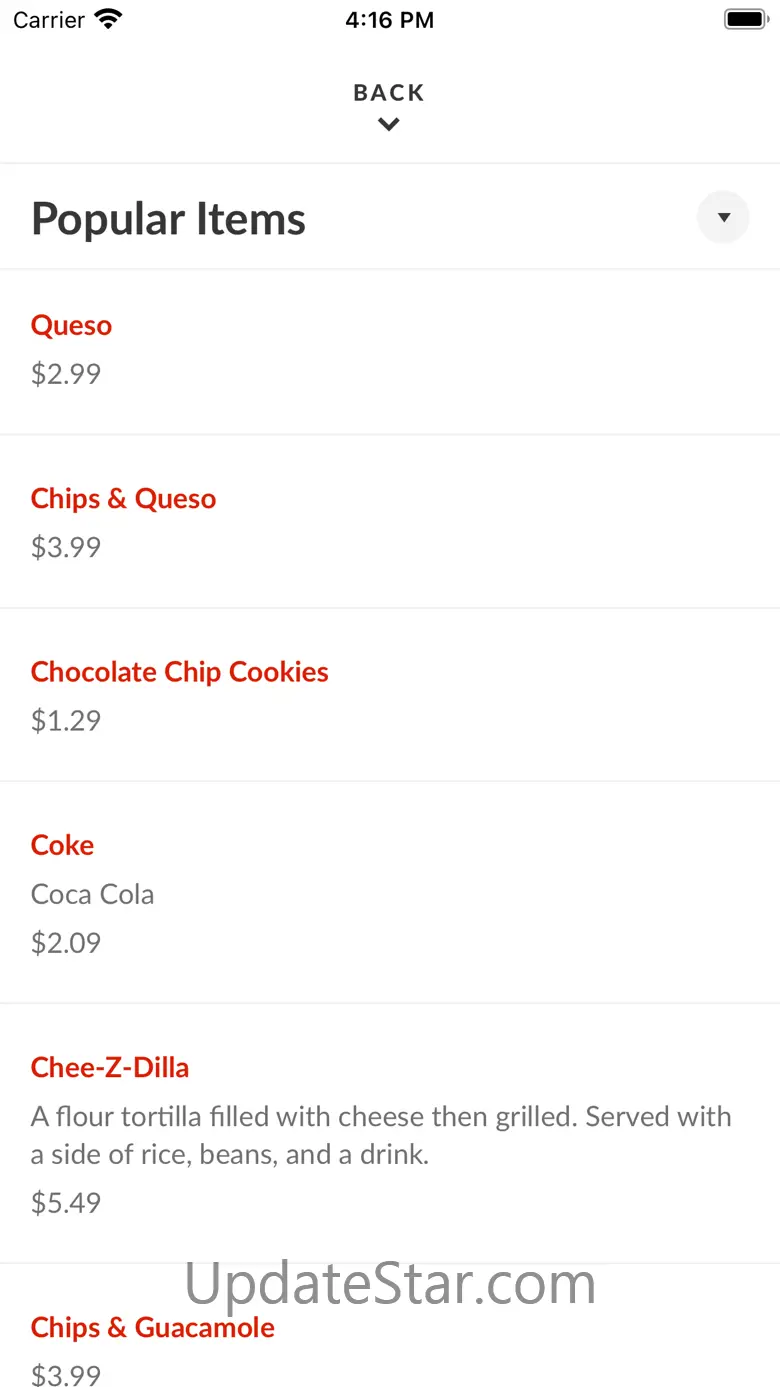Tap the Popular Items heading

point(168,219)
